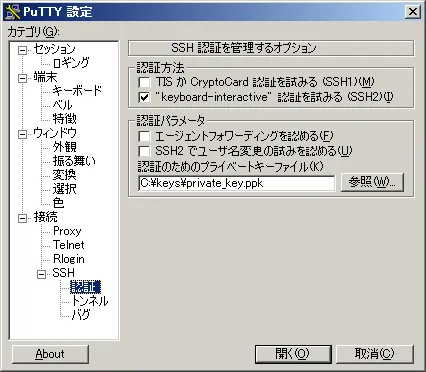
Task: Enable TIS or CryptoCard authentication (SSH1) checkbox
Action: (x=144, y=82)
